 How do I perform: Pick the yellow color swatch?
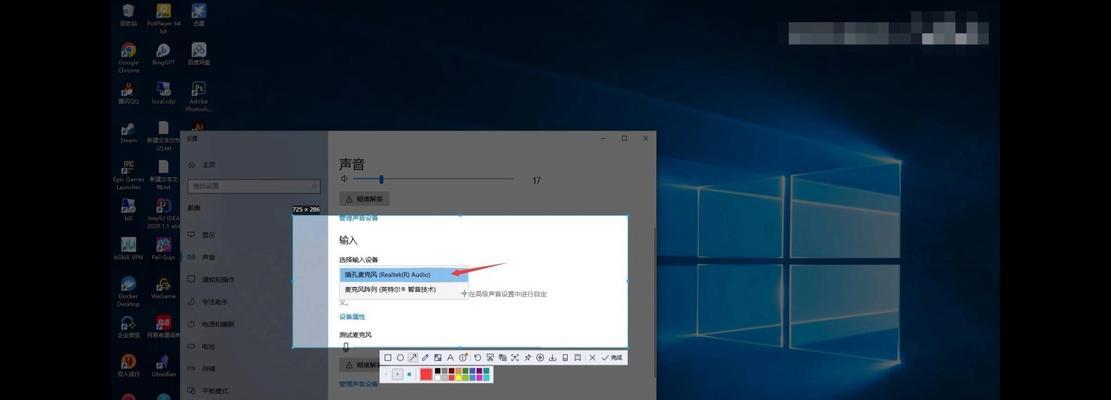(458, 378)
